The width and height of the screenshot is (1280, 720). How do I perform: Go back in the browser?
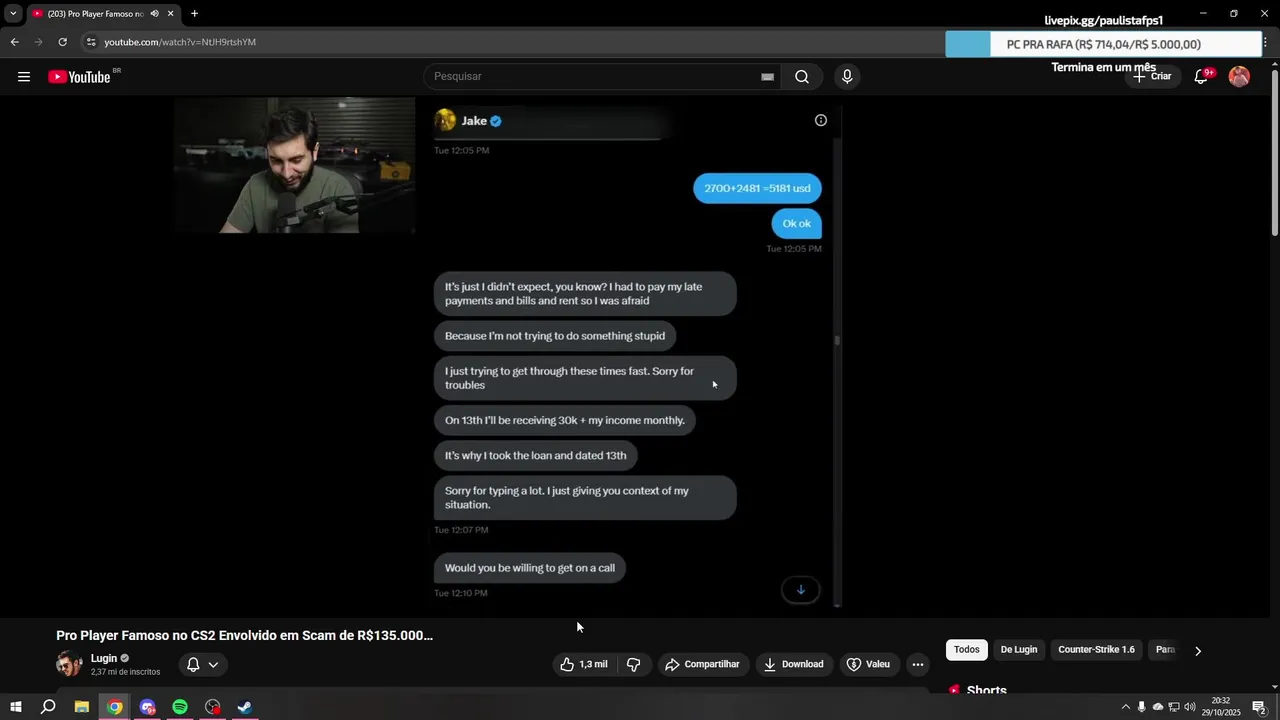click(x=14, y=42)
